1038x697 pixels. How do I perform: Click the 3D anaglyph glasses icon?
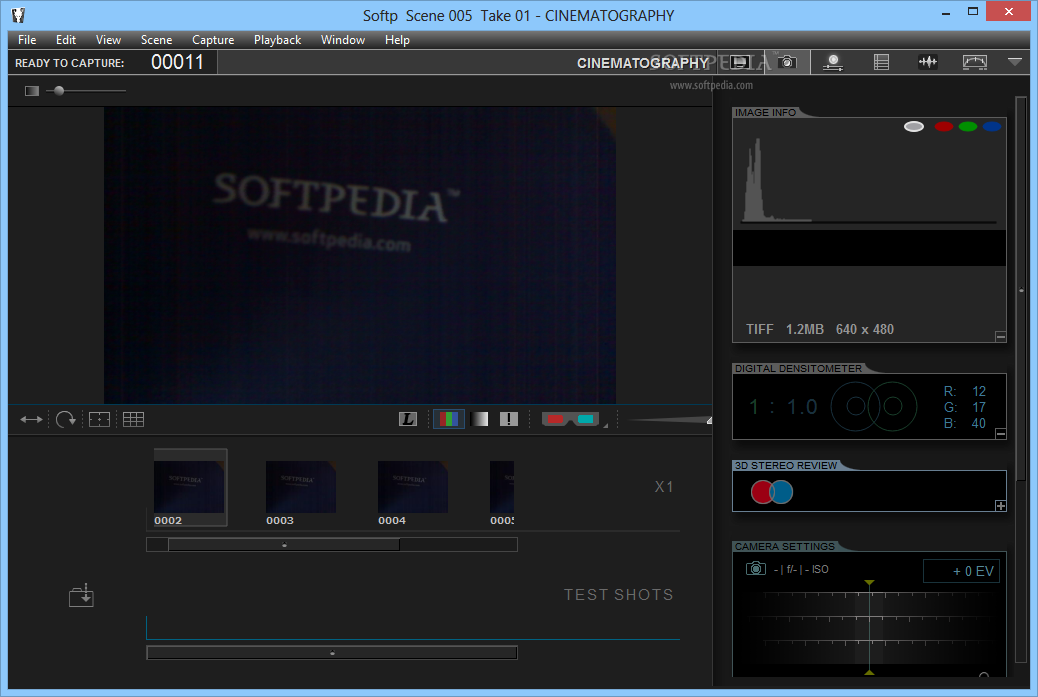570,419
